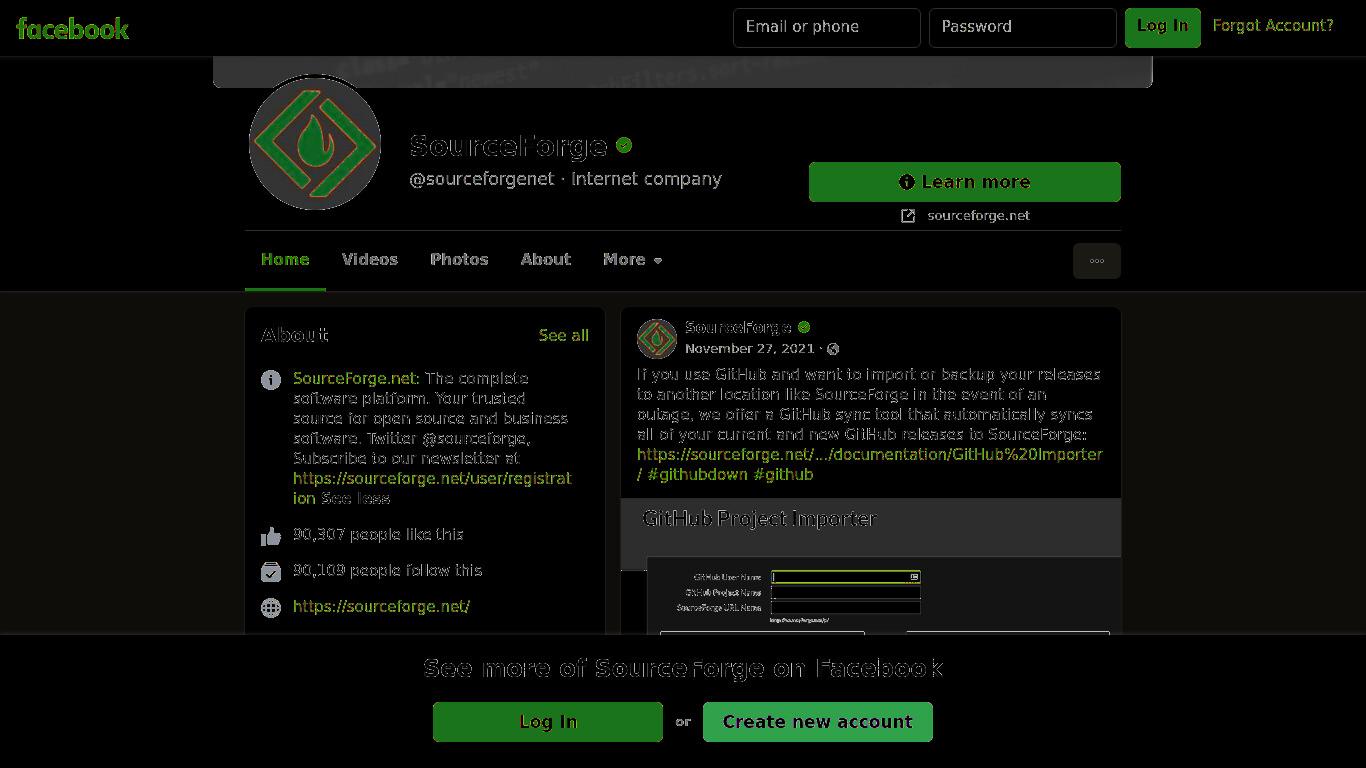Click the Password field

click(1023, 28)
